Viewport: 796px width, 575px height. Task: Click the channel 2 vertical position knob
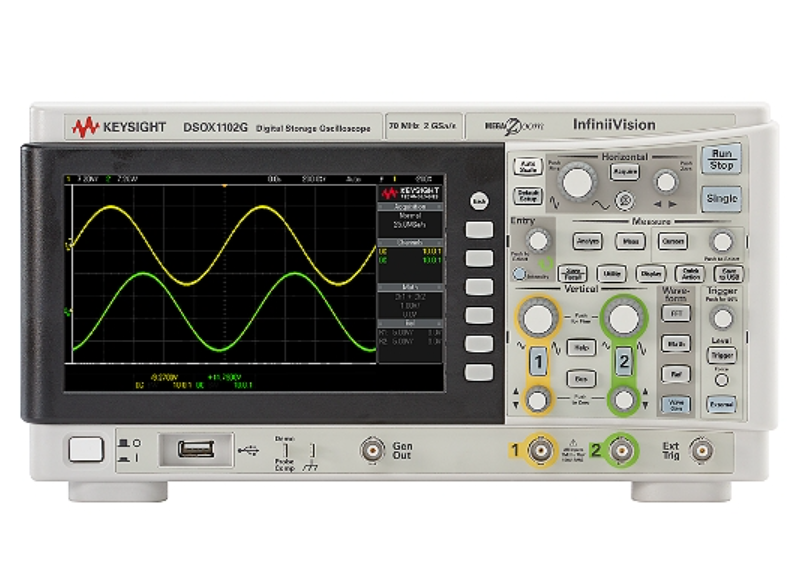pos(624,400)
